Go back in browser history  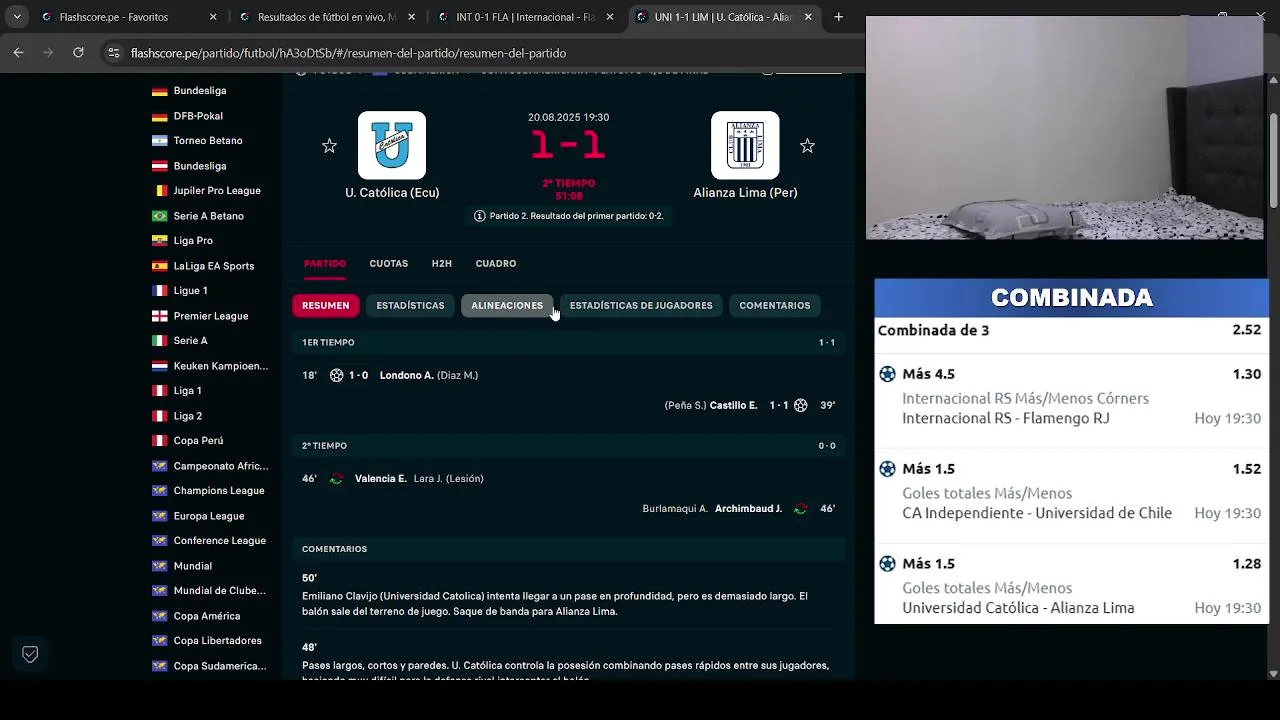coord(19,53)
